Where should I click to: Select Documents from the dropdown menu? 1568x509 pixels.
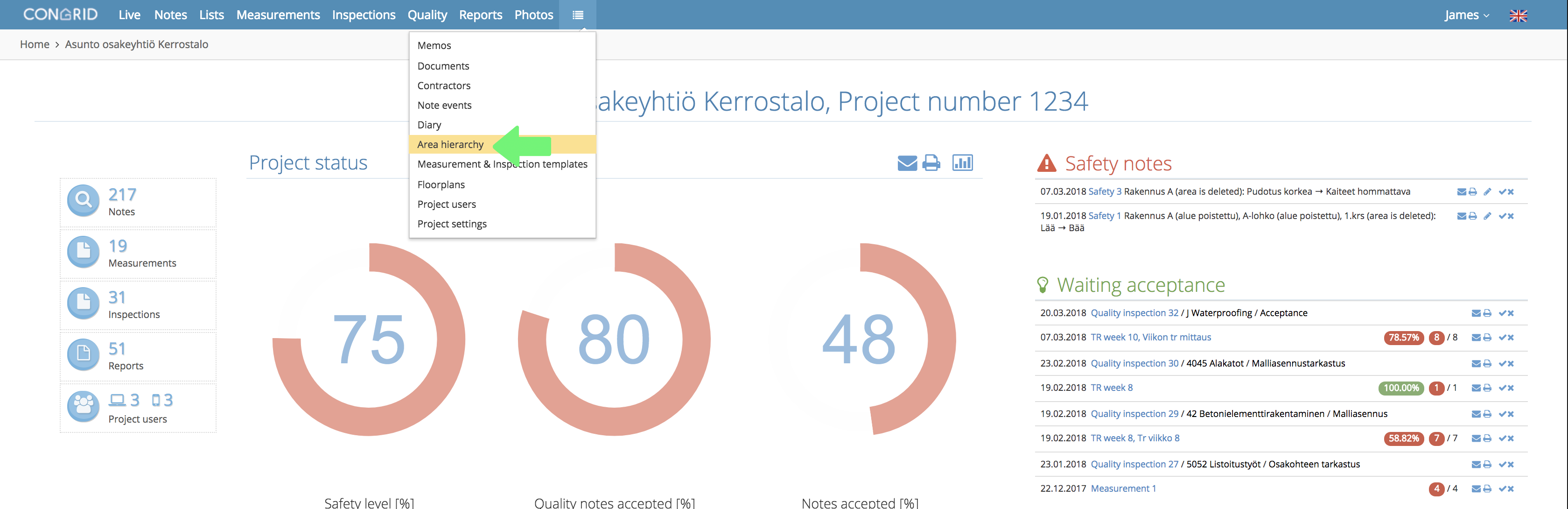click(x=502, y=66)
